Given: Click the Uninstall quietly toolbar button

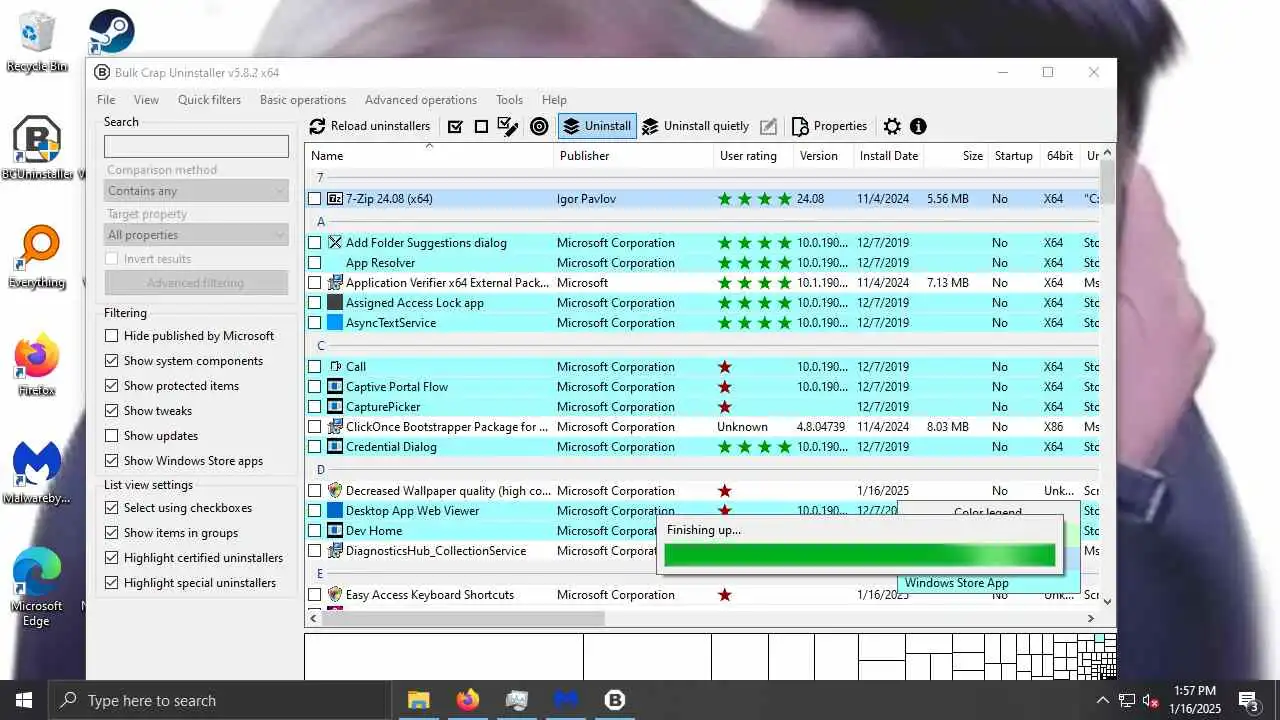Looking at the screenshot, I should click(x=695, y=126).
